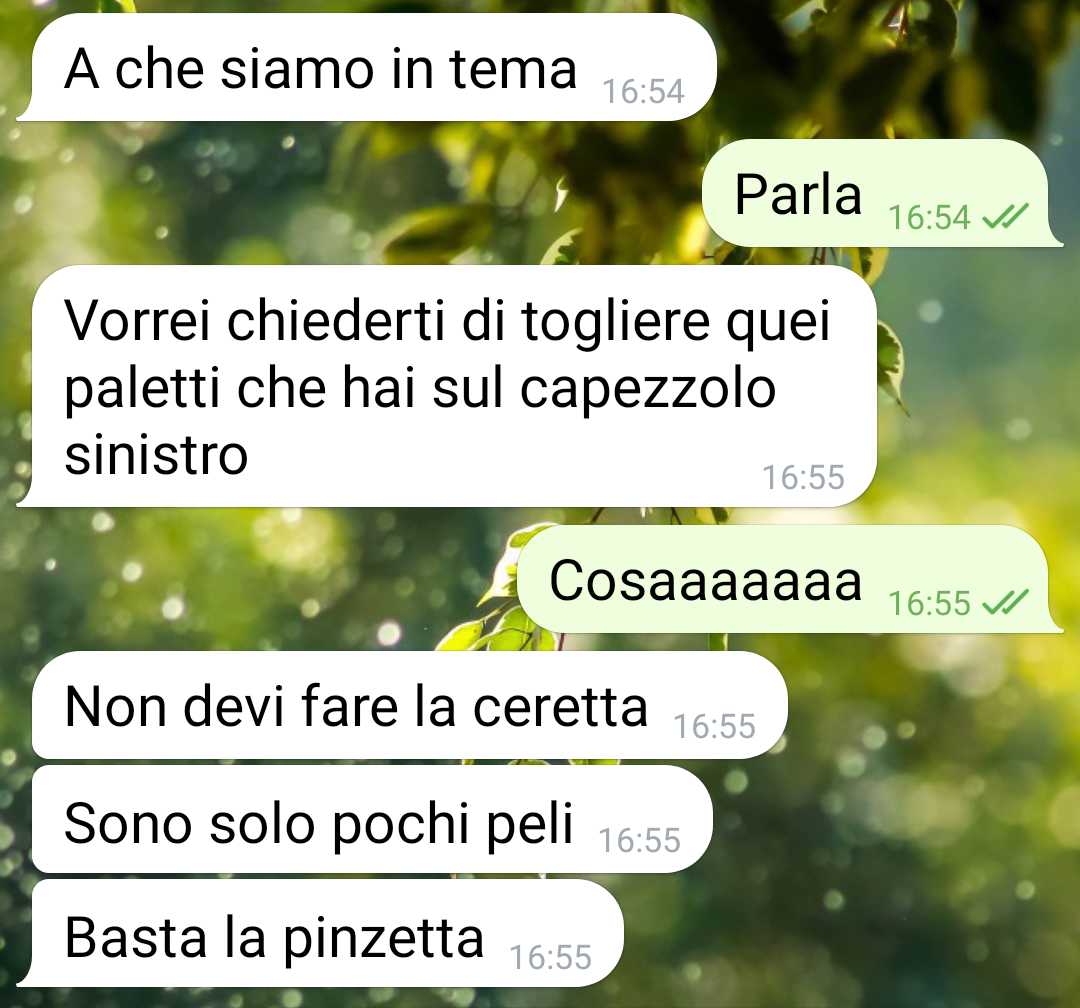
Task: Click the word 'capezzolo' in the message
Action: click(647, 391)
